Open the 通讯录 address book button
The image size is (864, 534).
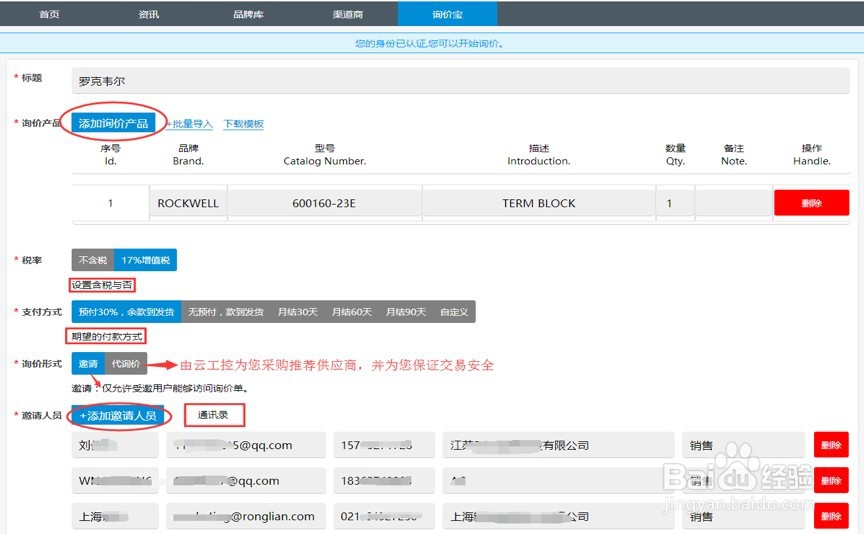click(x=213, y=415)
